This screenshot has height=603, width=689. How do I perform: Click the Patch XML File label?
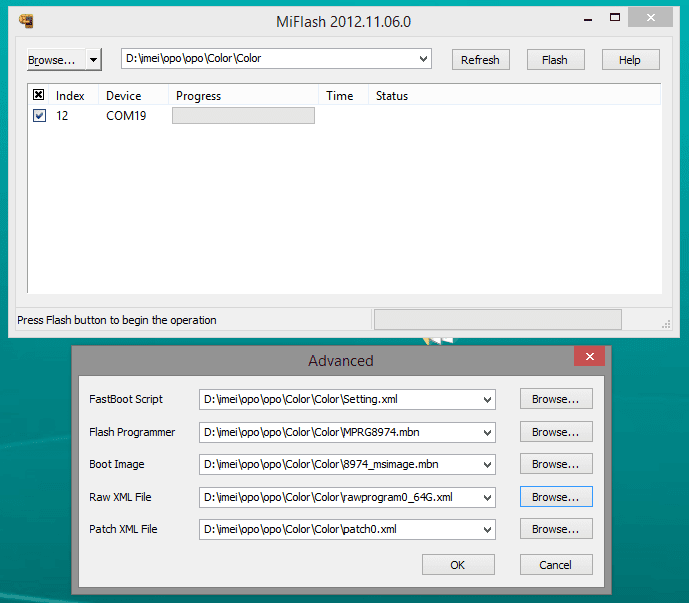(x=123, y=529)
